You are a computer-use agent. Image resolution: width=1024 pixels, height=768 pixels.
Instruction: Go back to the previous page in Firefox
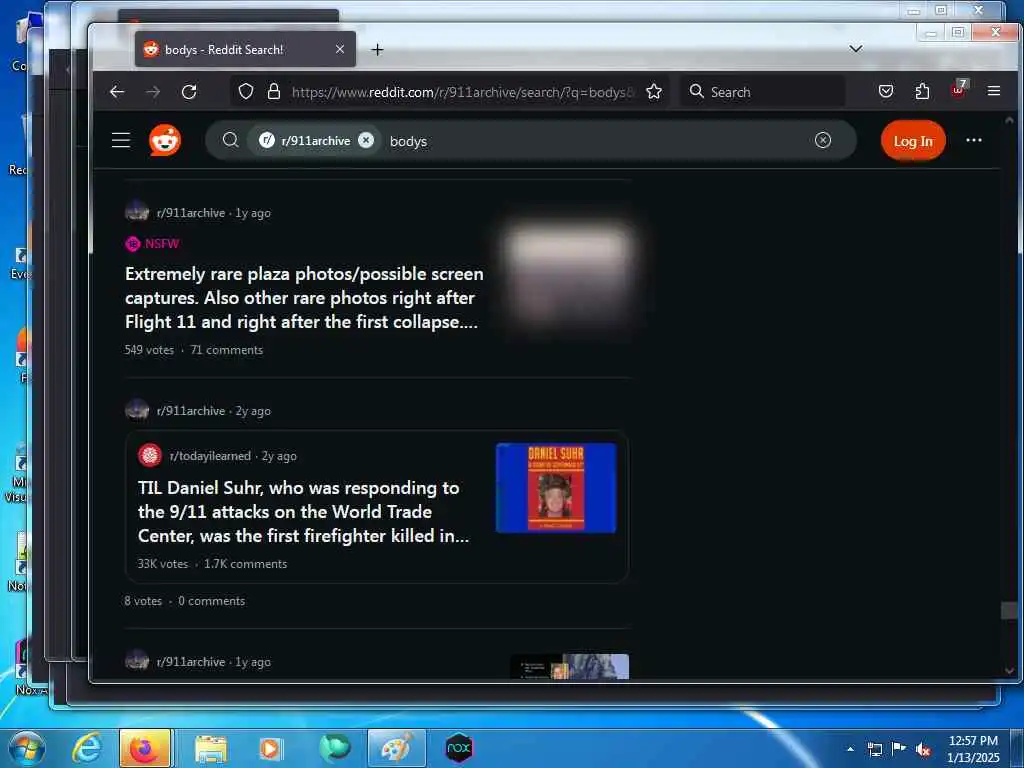(x=117, y=92)
